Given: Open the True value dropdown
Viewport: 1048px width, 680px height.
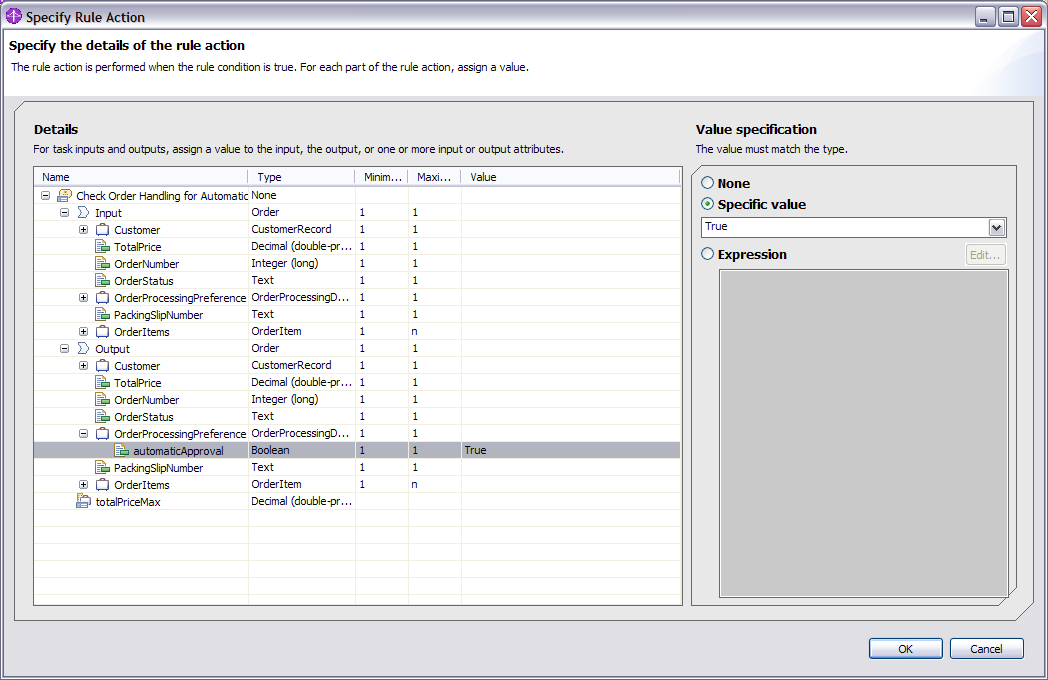Looking at the screenshot, I should pyautogui.click(x=995, y=227).
